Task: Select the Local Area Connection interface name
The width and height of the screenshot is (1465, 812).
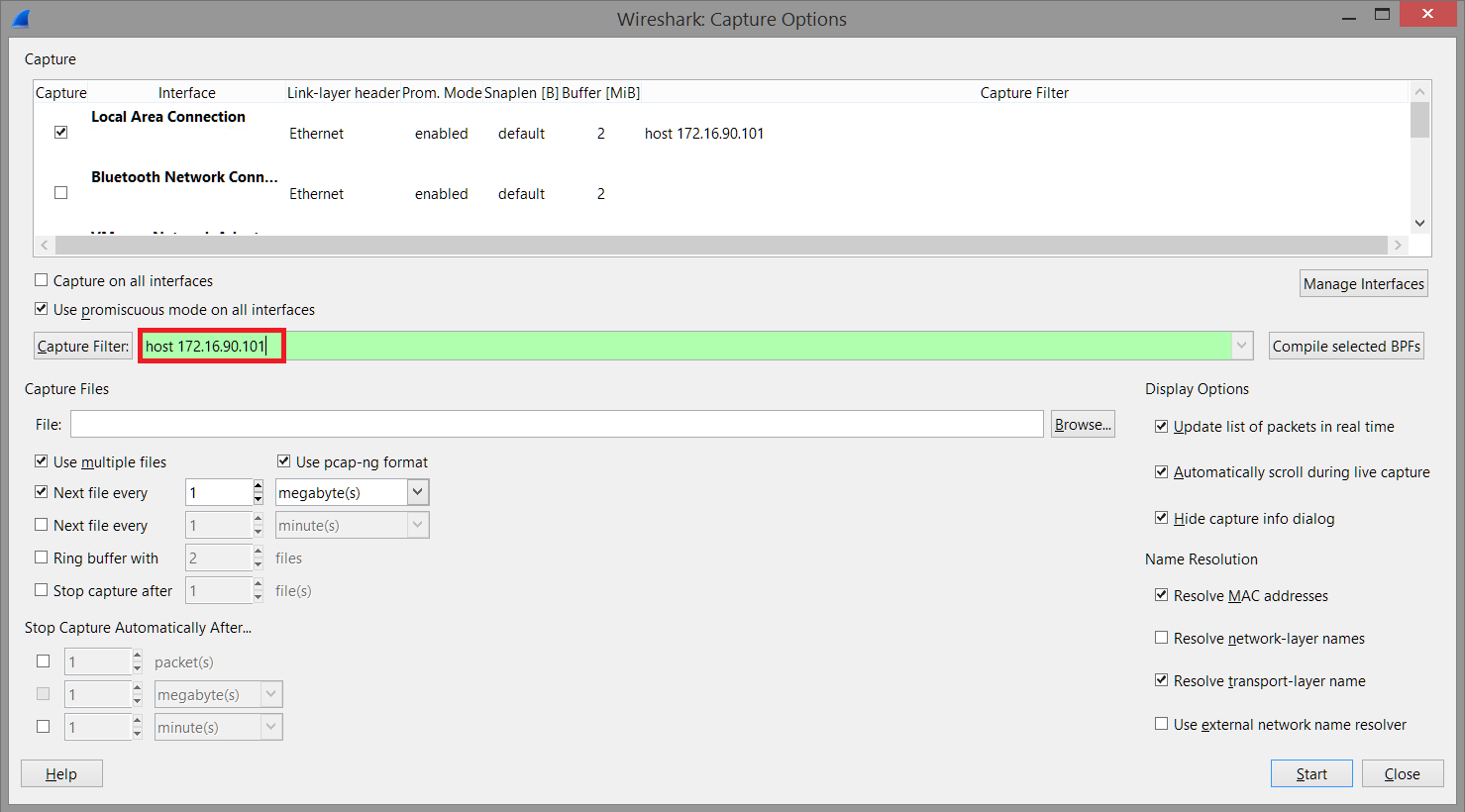Action: point(168,116)
